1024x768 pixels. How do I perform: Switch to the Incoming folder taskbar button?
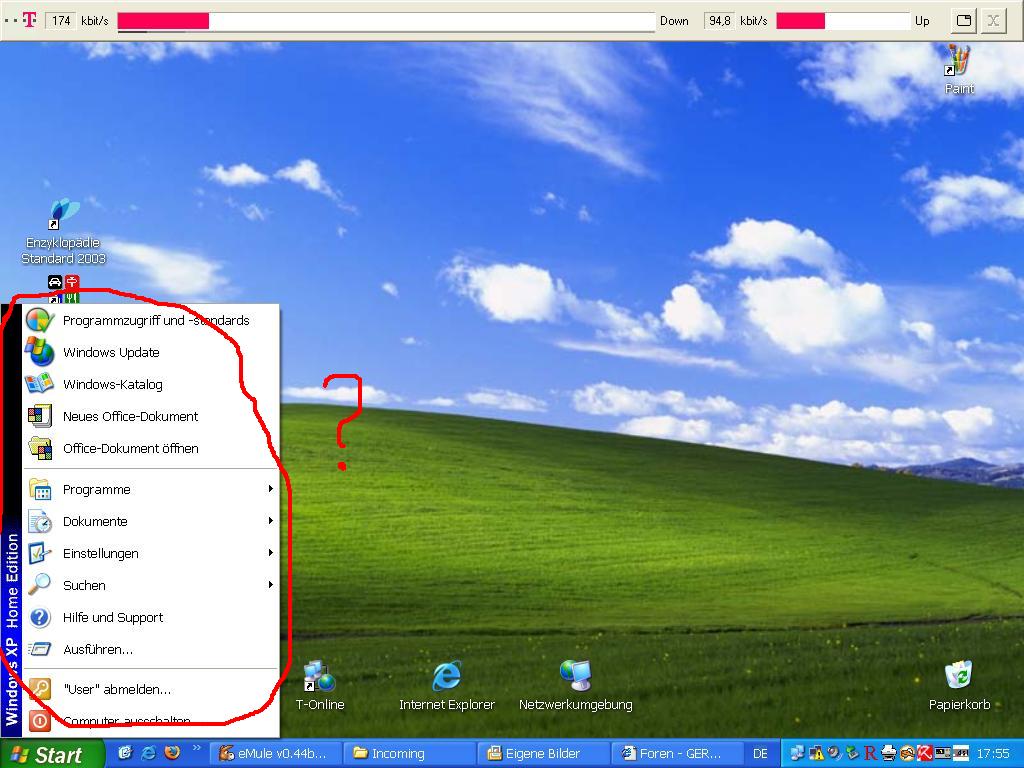coord(408,754)
